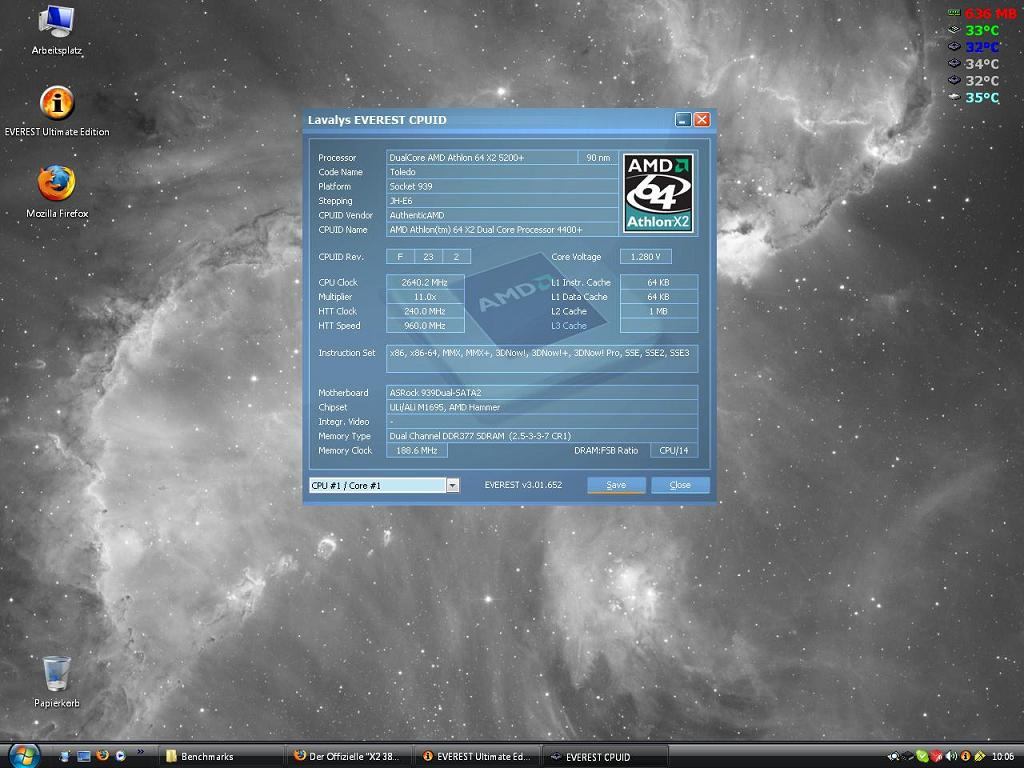Click Platform value Socket 939

point(502,186)
